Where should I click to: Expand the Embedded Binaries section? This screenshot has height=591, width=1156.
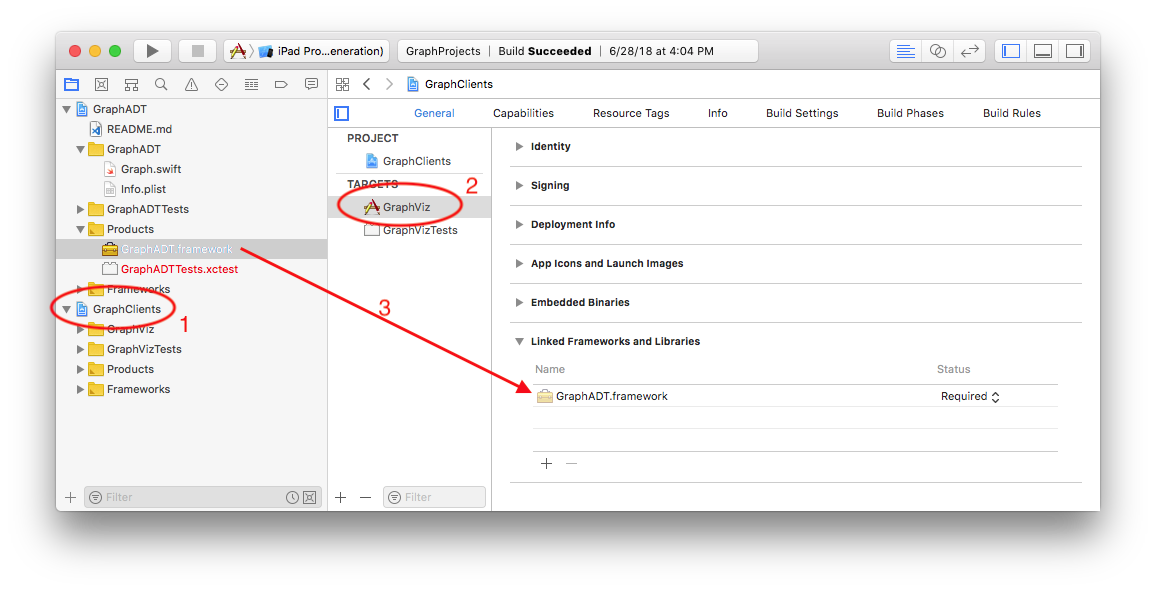coord(519,303)
